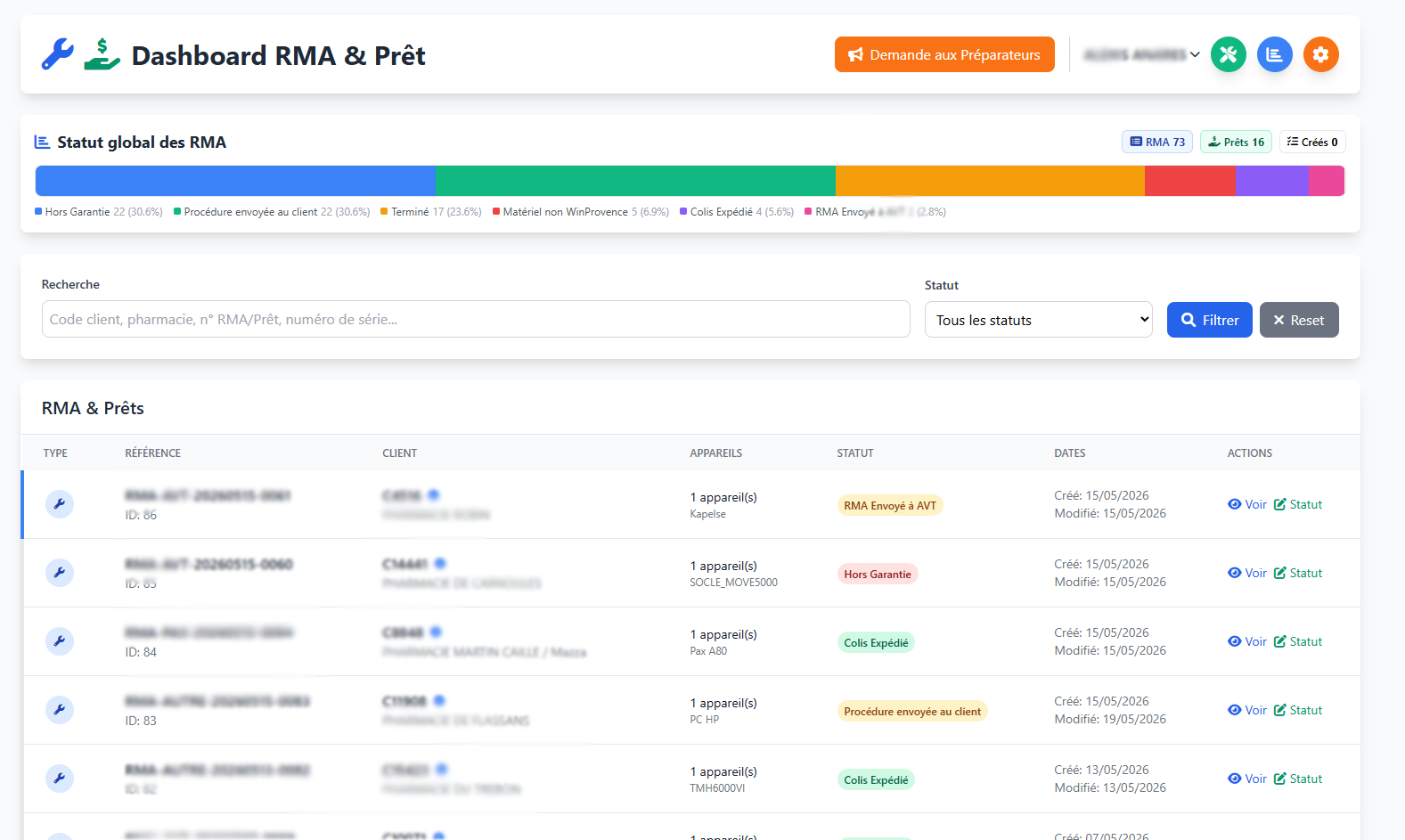Click wrench type icon in SOCLE_MOVE5000 row

tap(60, 573)
